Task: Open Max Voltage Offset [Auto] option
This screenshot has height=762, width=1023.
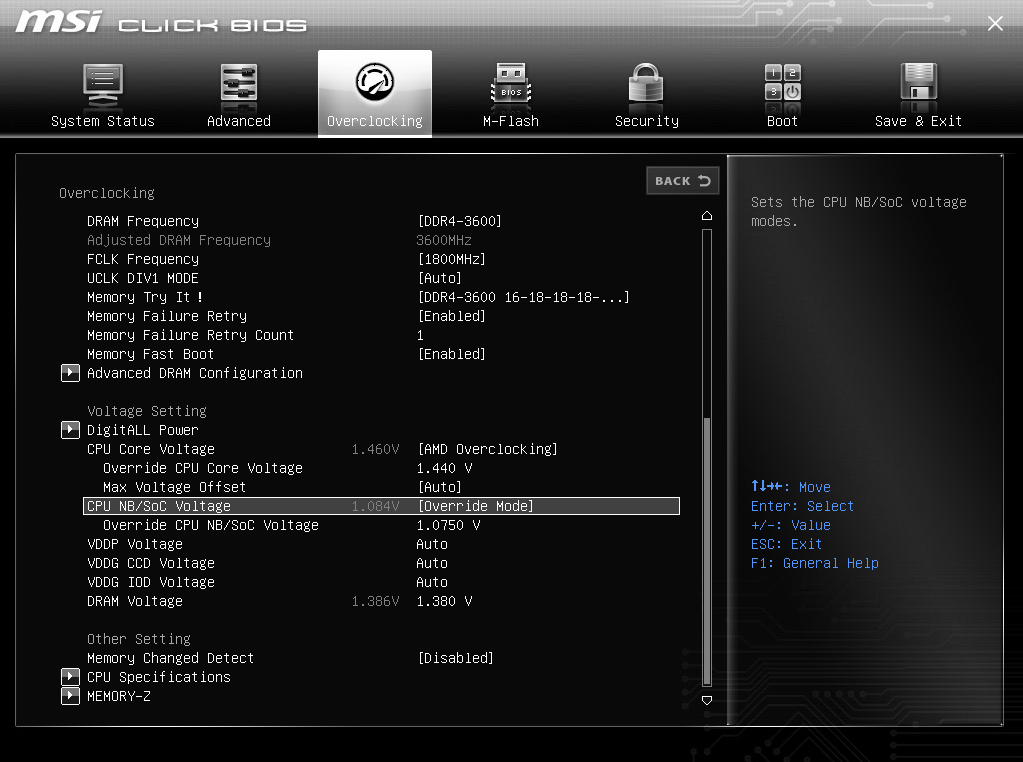Action: click(x=440, y=487)
